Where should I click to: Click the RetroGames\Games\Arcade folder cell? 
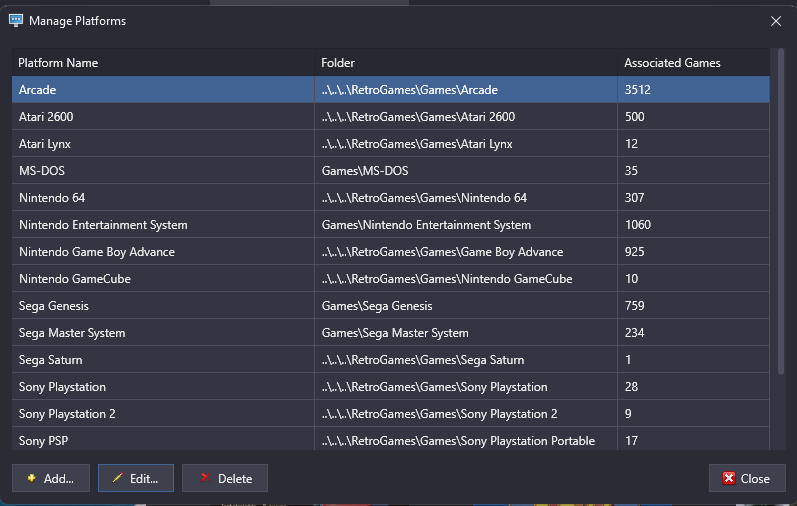coord(466,90)
